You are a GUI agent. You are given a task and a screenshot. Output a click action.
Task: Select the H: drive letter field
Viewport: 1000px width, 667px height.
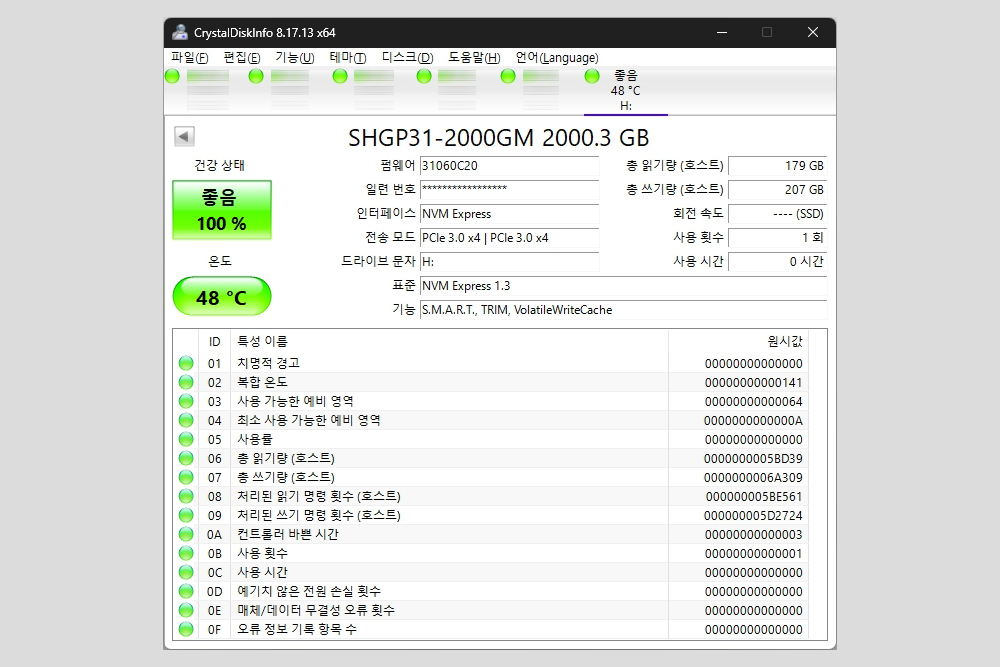click(509, 261)
